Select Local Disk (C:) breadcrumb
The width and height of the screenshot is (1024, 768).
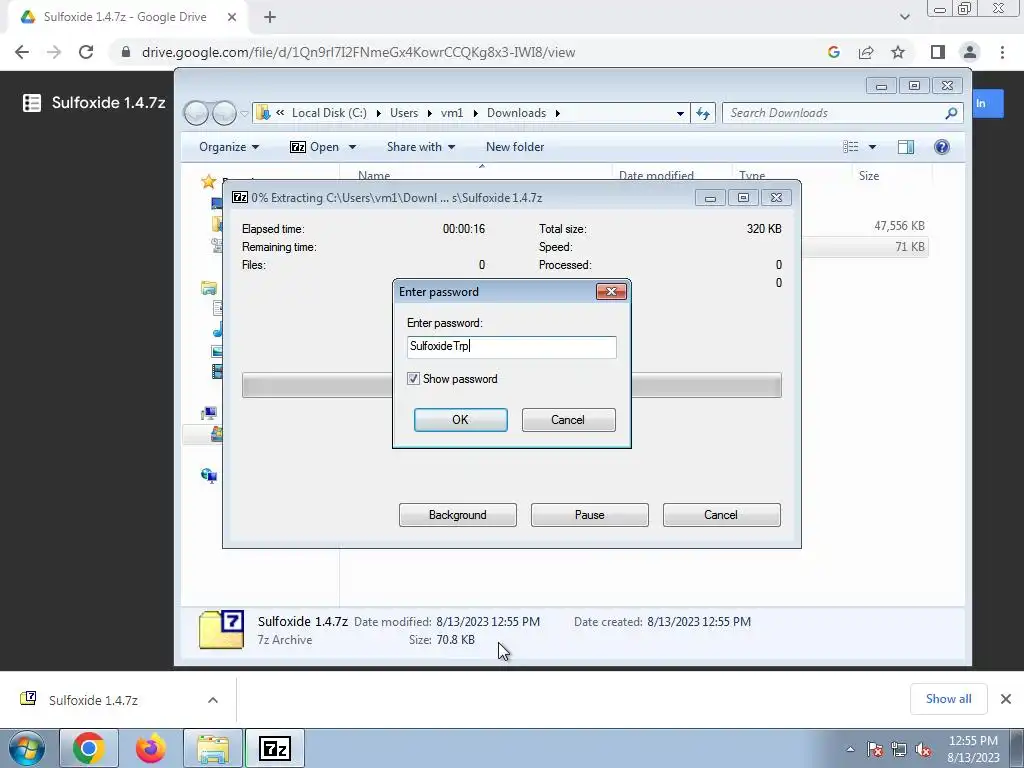[329, 113]
